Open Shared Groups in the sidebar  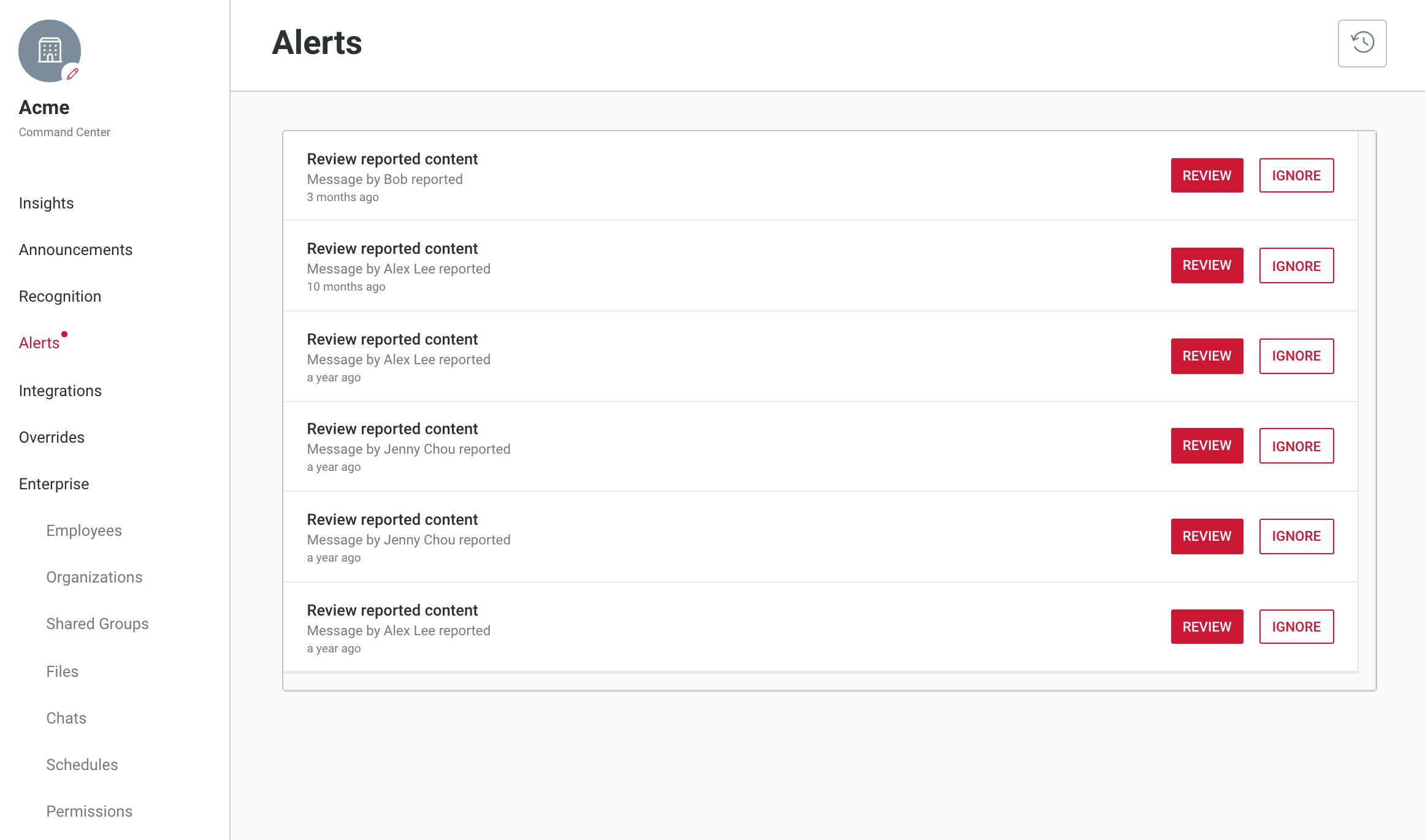point(97,624)
